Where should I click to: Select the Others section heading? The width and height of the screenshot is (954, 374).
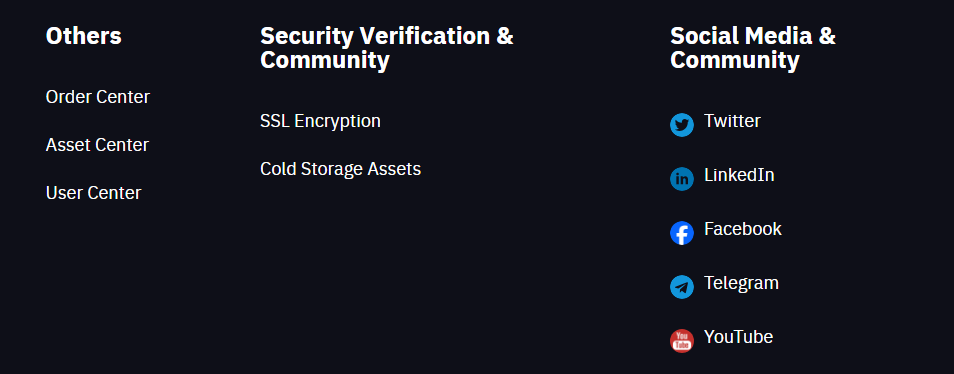[83, 36]
